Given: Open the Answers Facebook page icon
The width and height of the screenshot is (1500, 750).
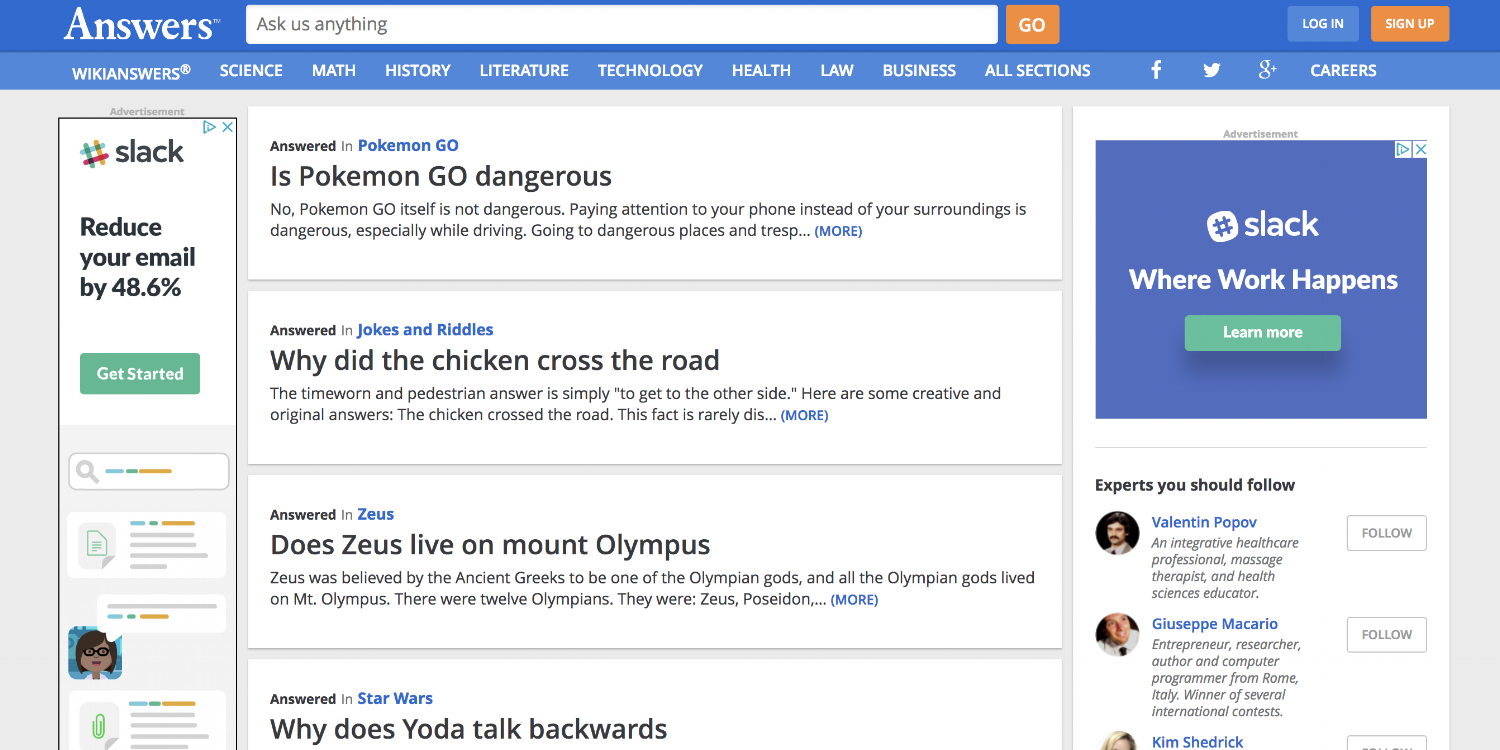Looking at the screenshot, I should point(1156,70).
